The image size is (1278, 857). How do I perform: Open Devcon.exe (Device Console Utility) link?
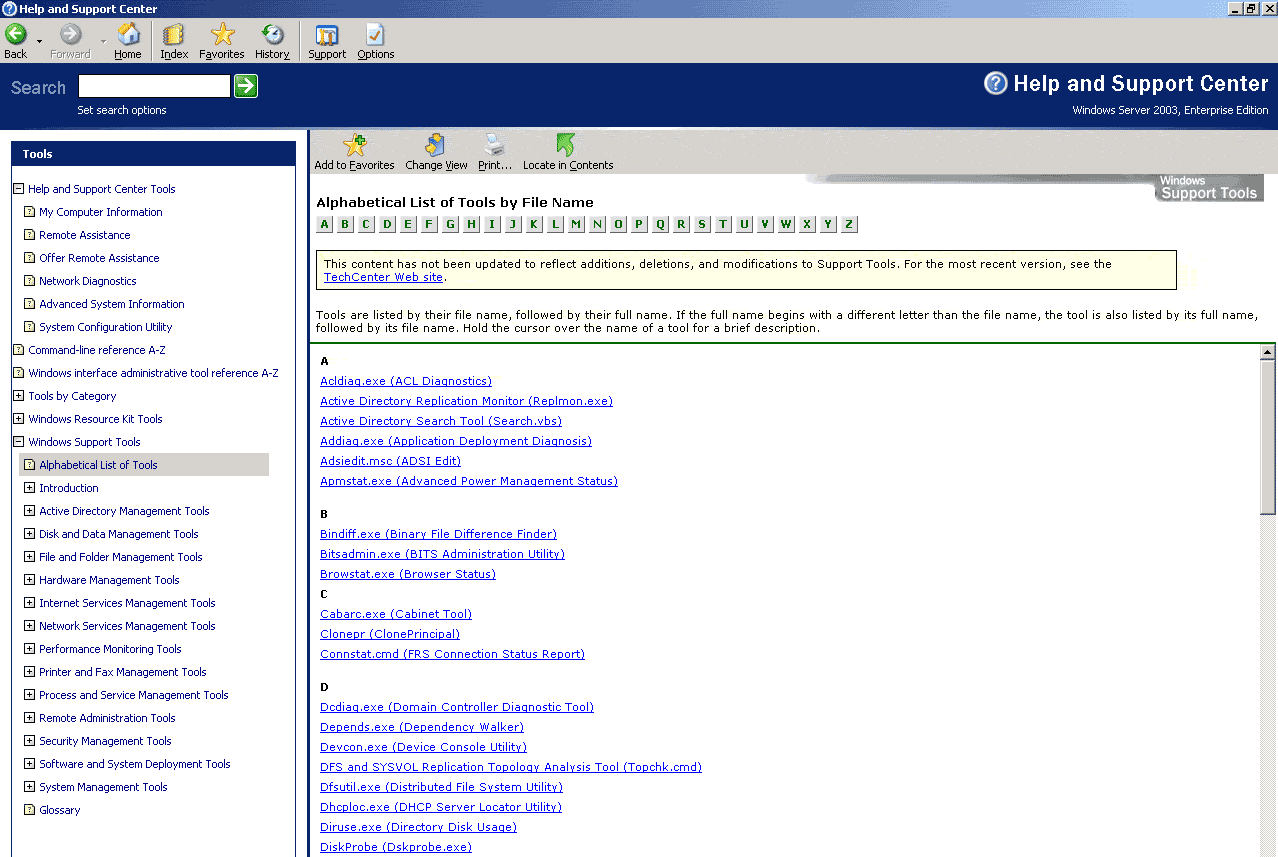coord(423,747)
